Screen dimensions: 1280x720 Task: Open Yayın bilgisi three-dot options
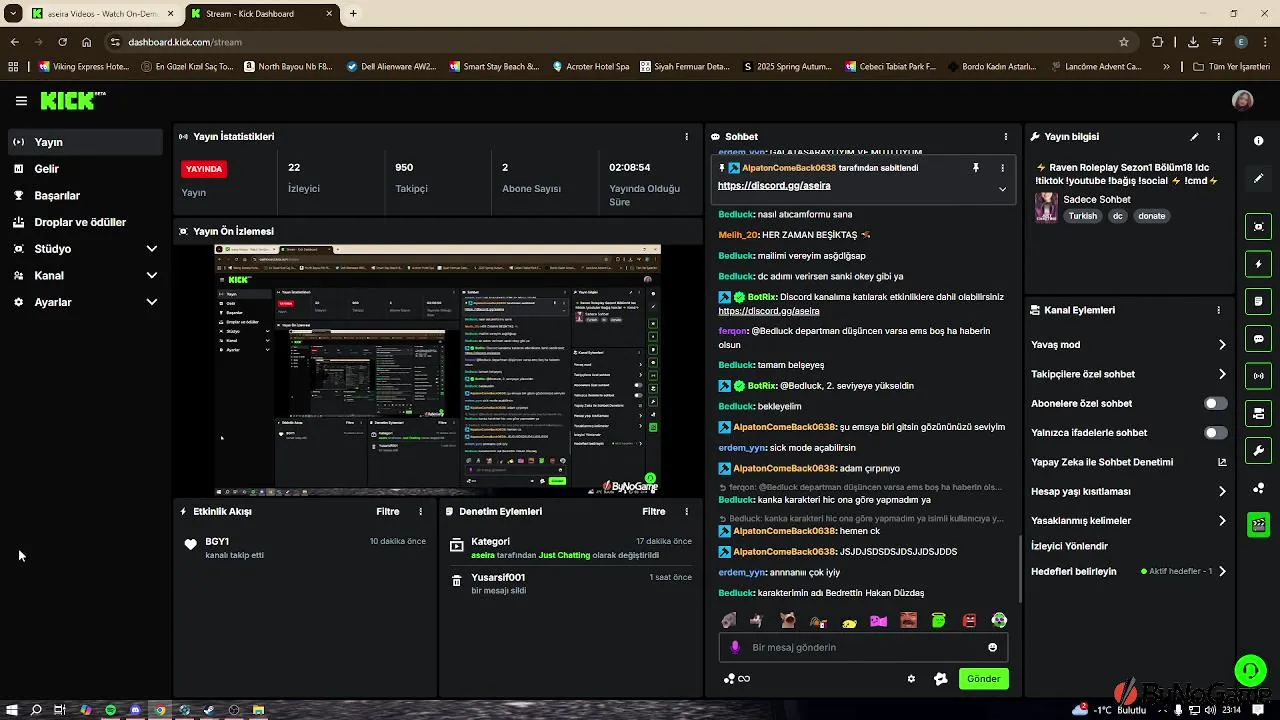click(1218, 137)
